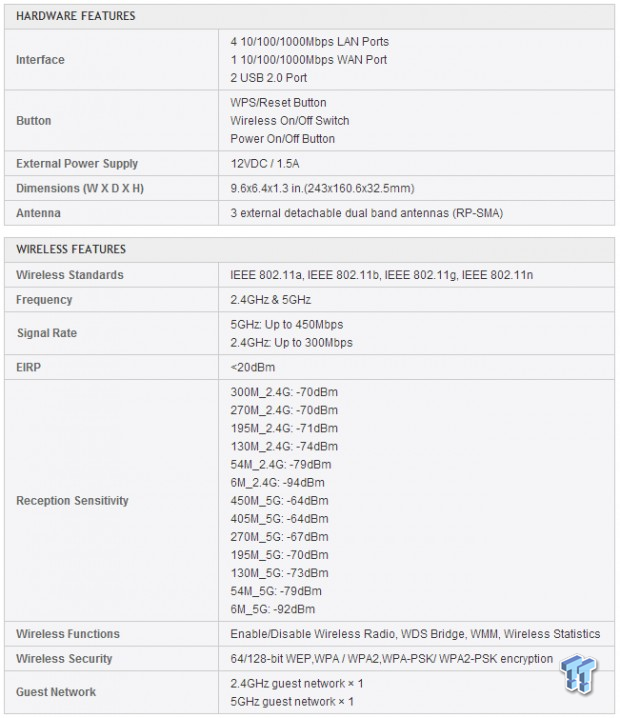Click '5GHz: Up to 450Mbps' text

pos(287,325)
